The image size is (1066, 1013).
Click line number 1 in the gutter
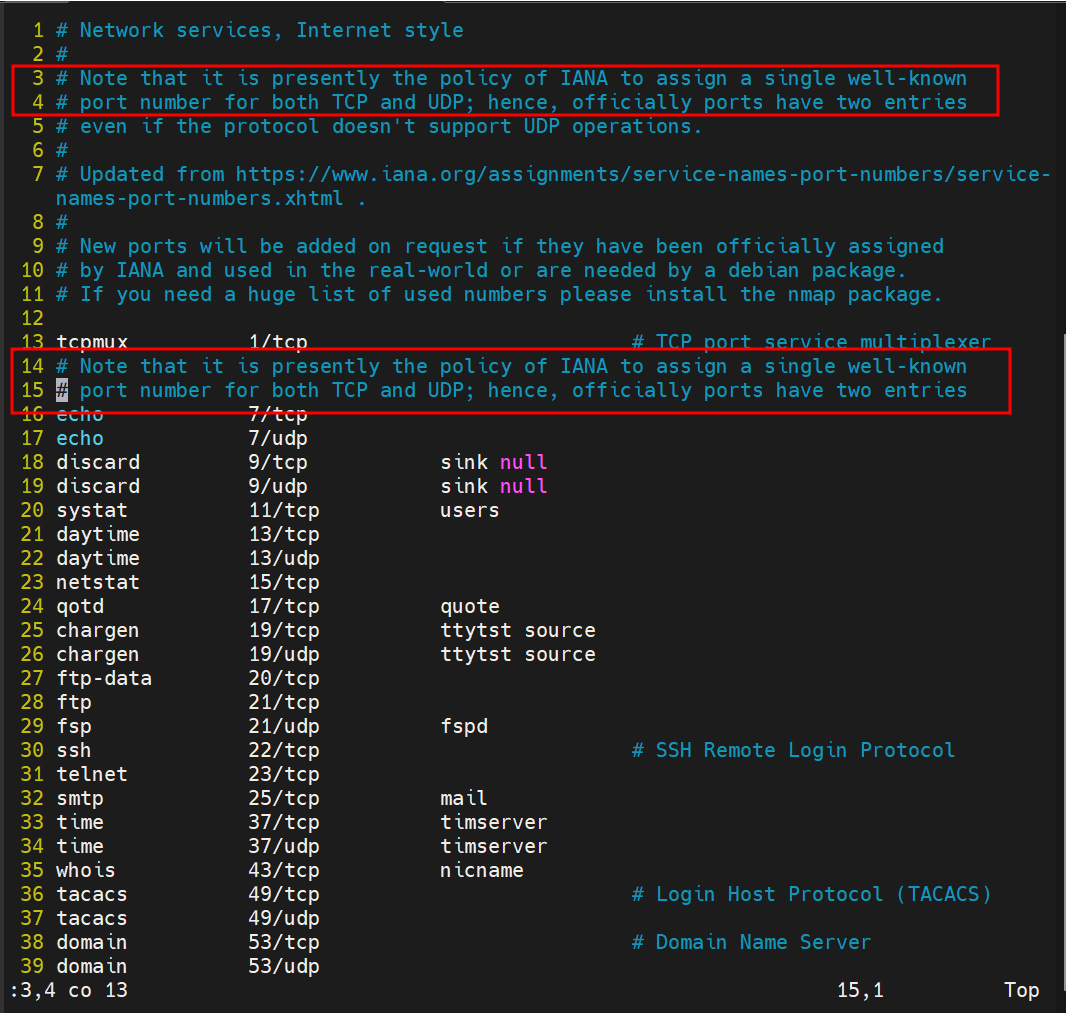point(37,30)
